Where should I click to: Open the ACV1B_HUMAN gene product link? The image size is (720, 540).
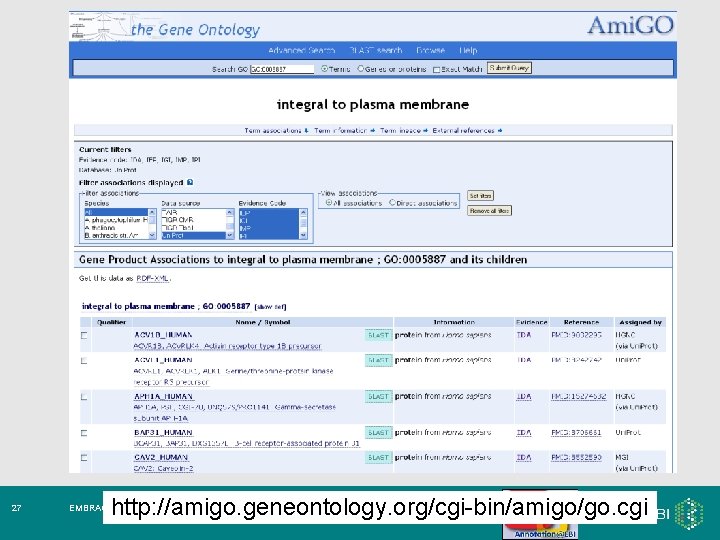click(x=163, y=335)
